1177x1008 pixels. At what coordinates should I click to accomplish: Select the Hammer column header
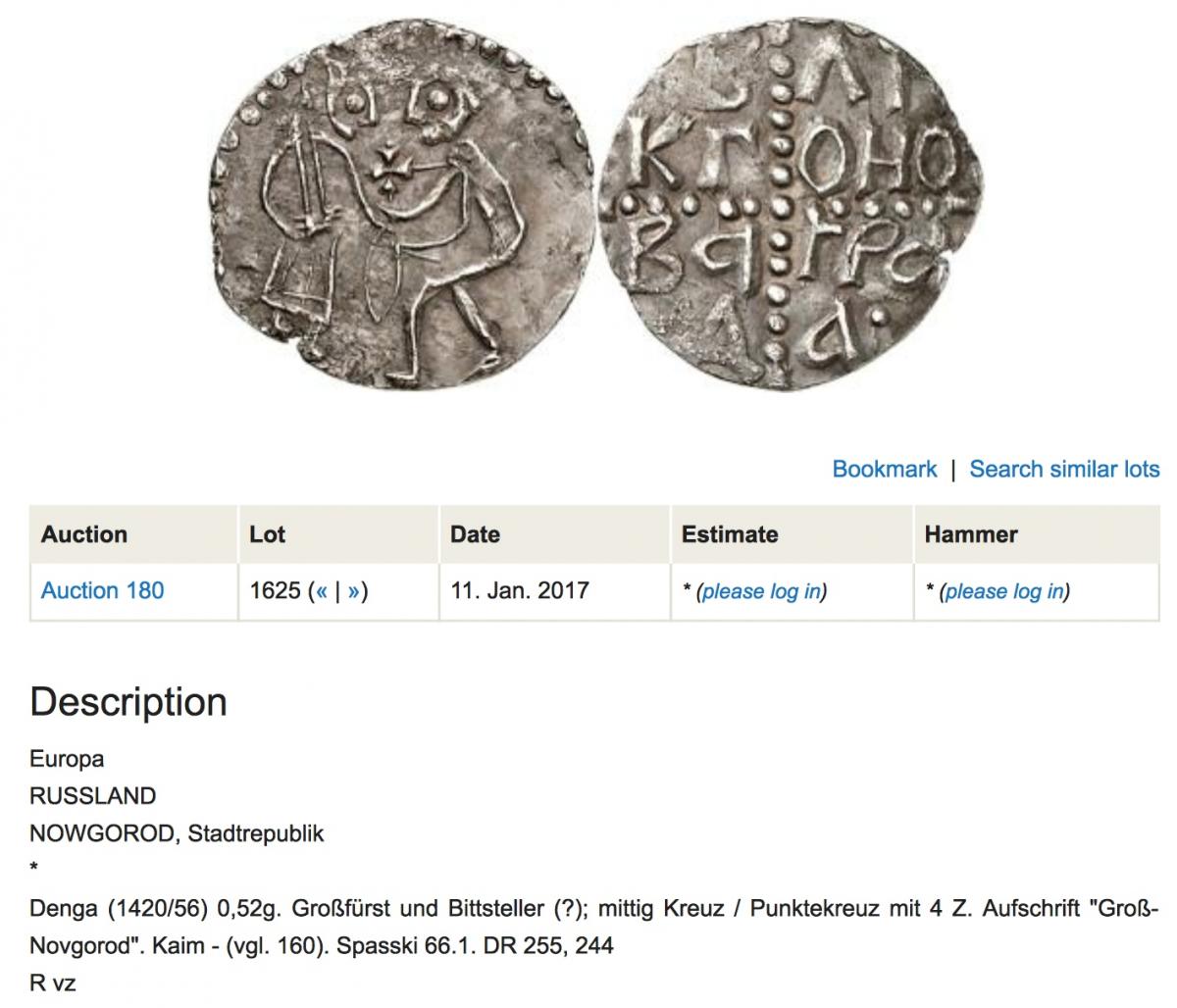pos(1037,534)
